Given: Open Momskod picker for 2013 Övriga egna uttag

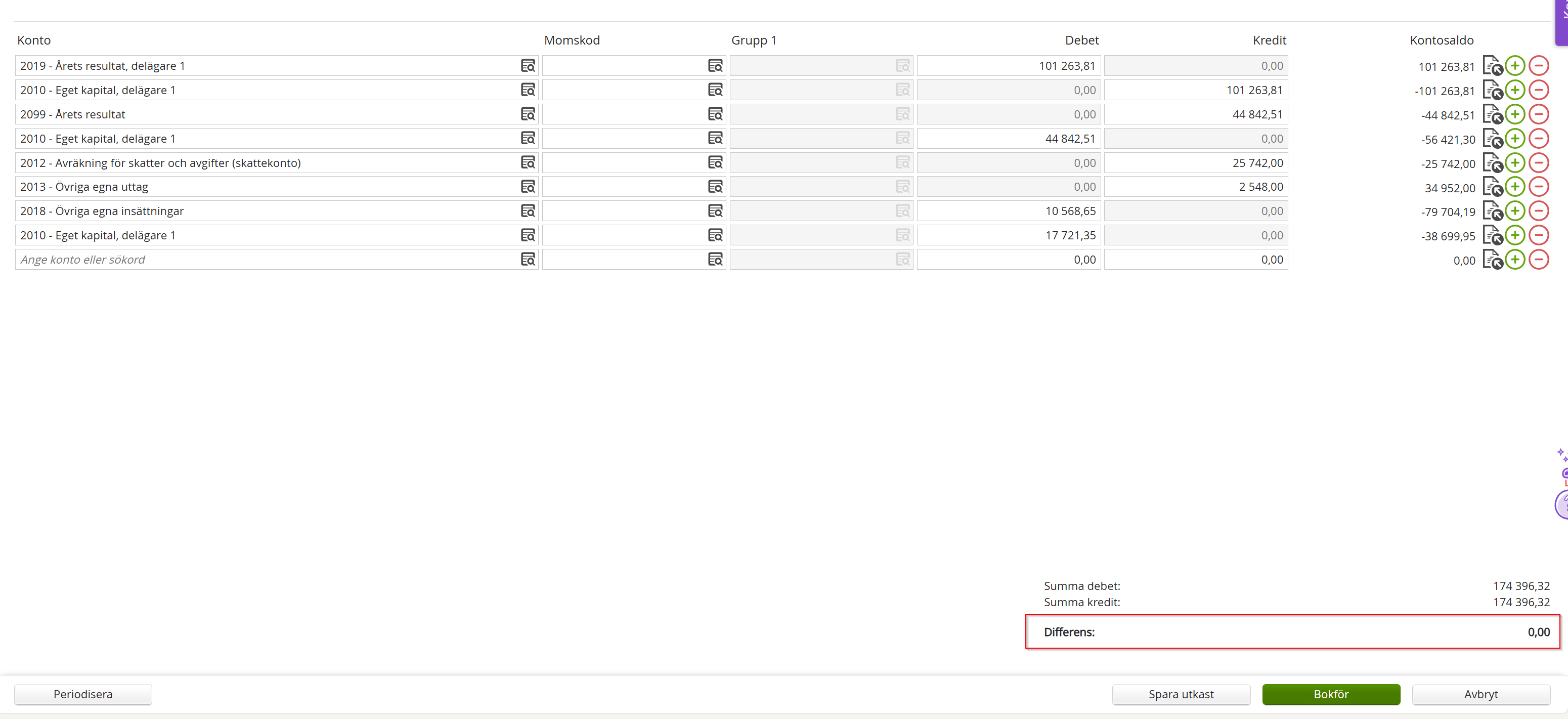Looking at the screenshot, I should click(715, 187).
